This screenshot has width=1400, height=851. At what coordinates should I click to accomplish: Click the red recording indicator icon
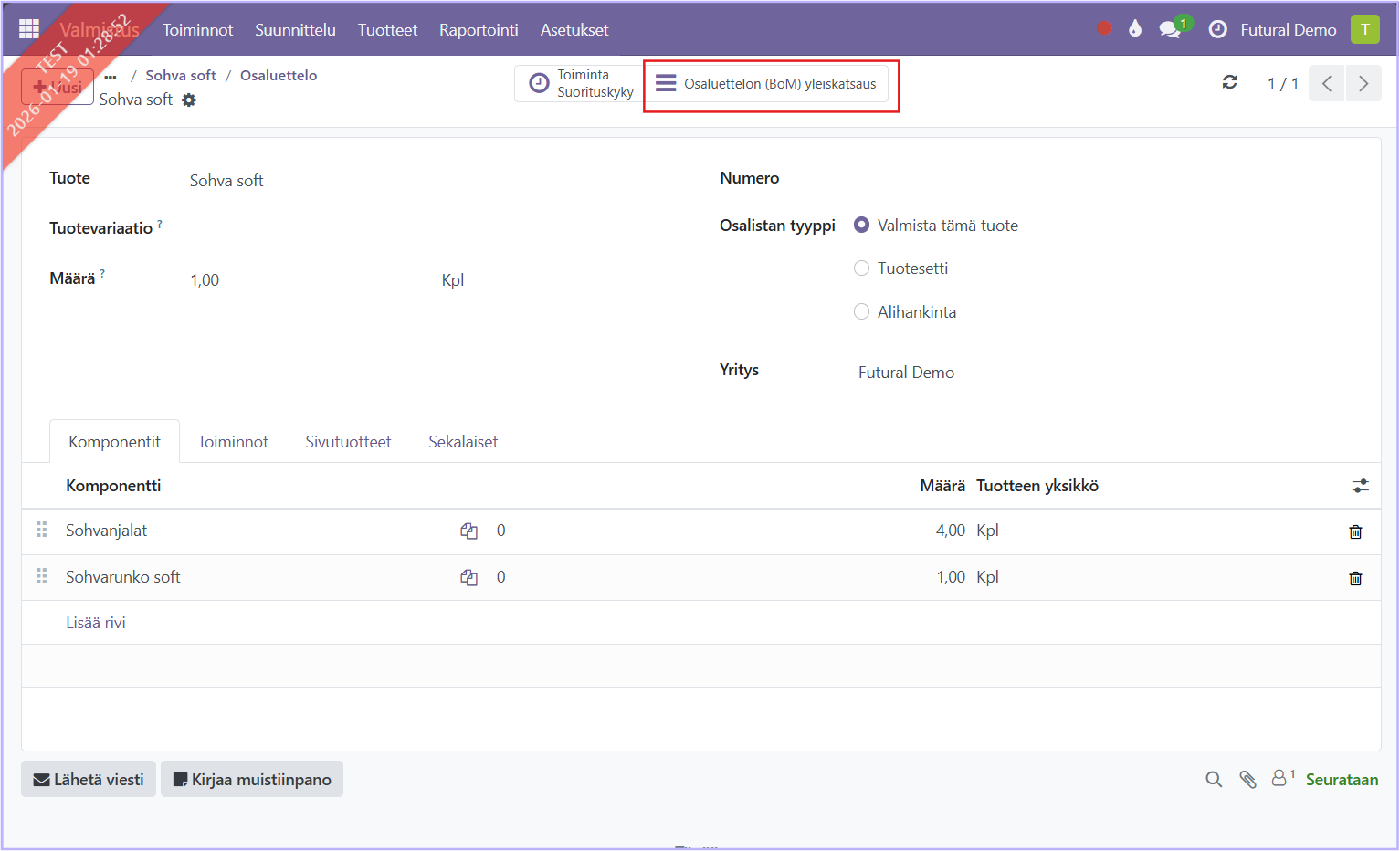[x=1103, y=29]
